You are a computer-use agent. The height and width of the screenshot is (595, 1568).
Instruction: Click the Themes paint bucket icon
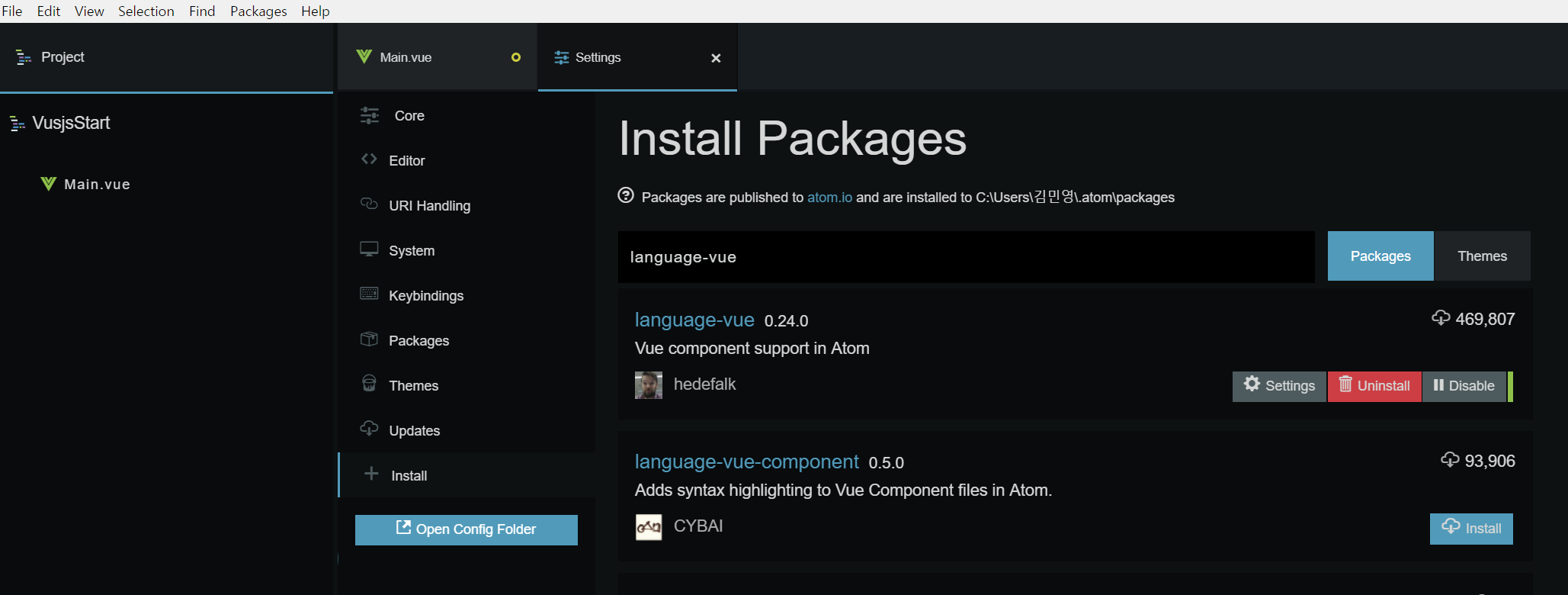(369, 383)
